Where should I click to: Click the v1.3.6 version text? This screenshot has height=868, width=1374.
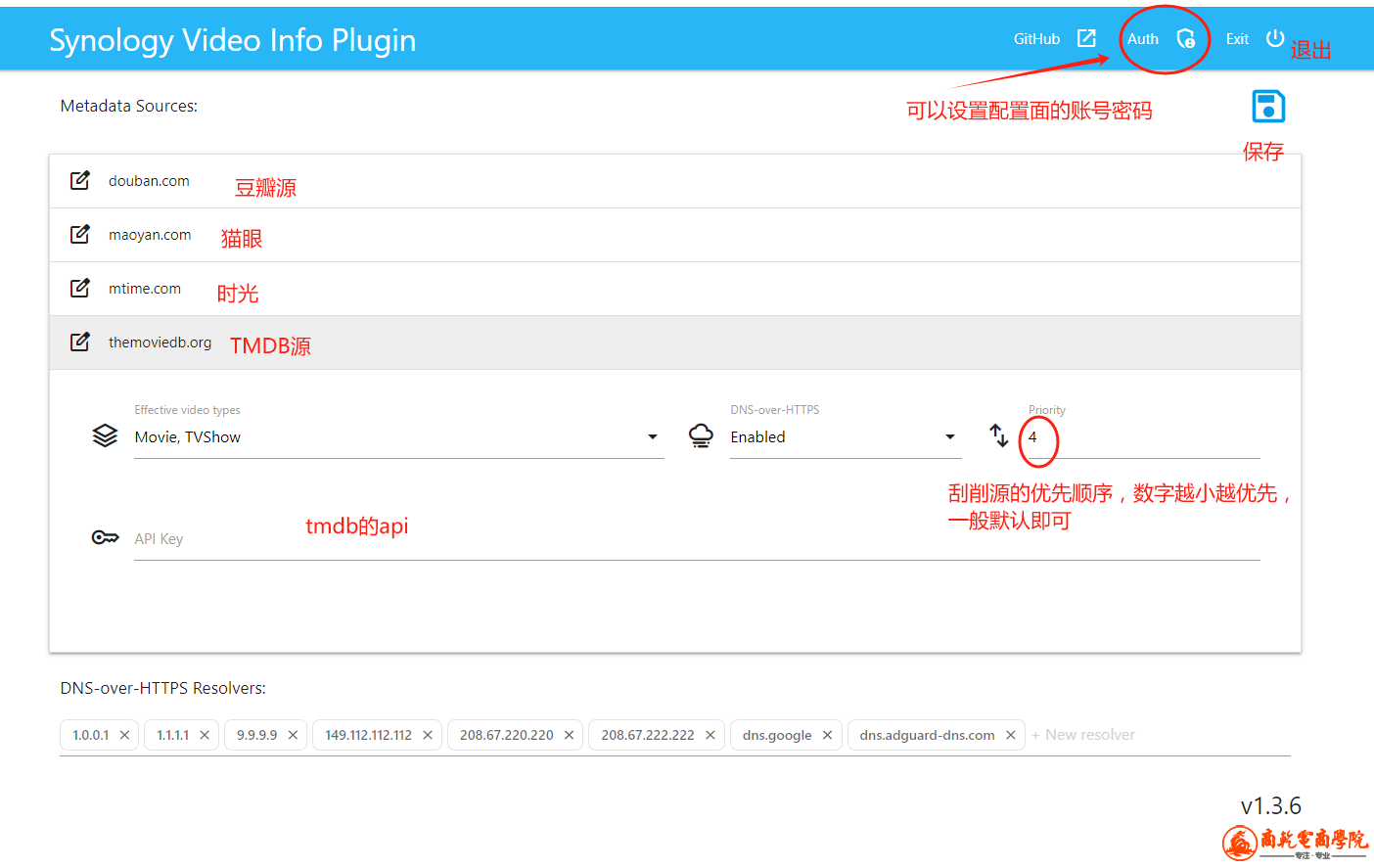[x=1271, y=806]
